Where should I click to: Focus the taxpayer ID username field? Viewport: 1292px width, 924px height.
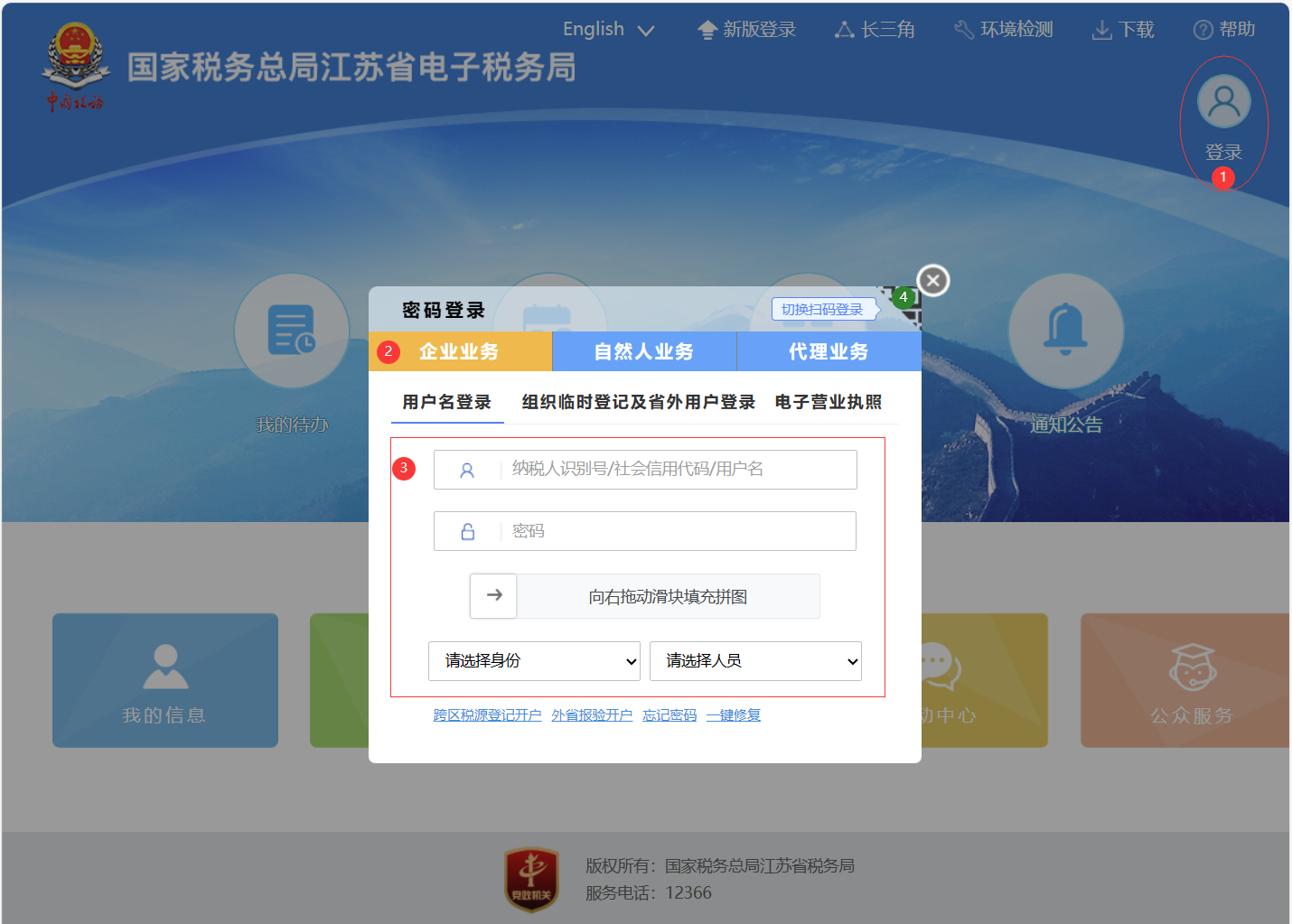point(645,470)
